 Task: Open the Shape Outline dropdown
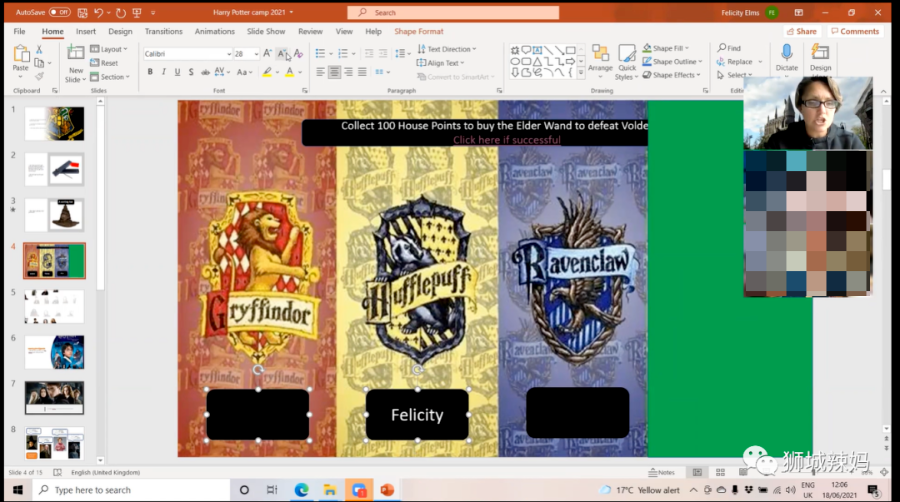[672, 61]
